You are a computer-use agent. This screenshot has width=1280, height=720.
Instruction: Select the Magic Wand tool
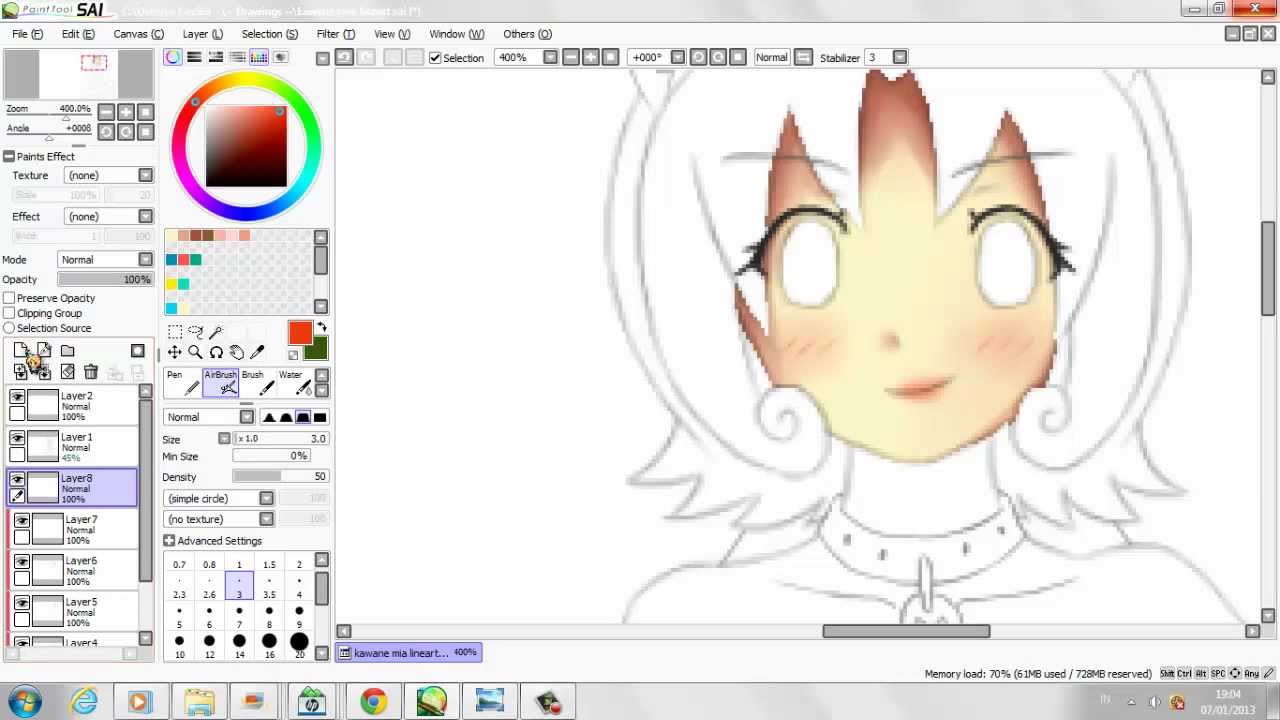coord(216,332)
